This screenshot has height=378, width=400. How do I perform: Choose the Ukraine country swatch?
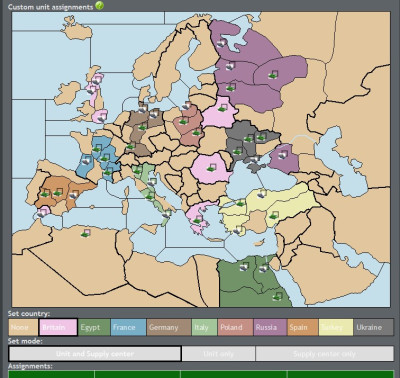coord(374,327)
